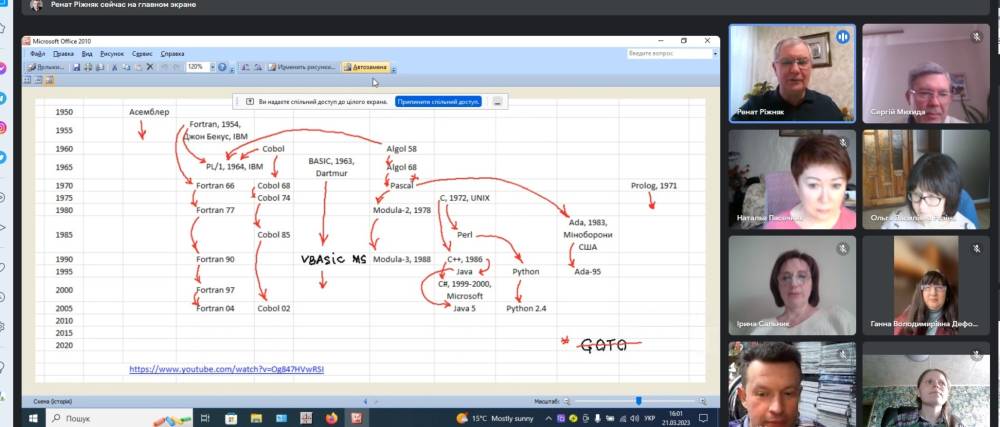This screenshot has height=427, width=1000.
Task: Open the YouTube link in the sheet
Action: (227, 369)
